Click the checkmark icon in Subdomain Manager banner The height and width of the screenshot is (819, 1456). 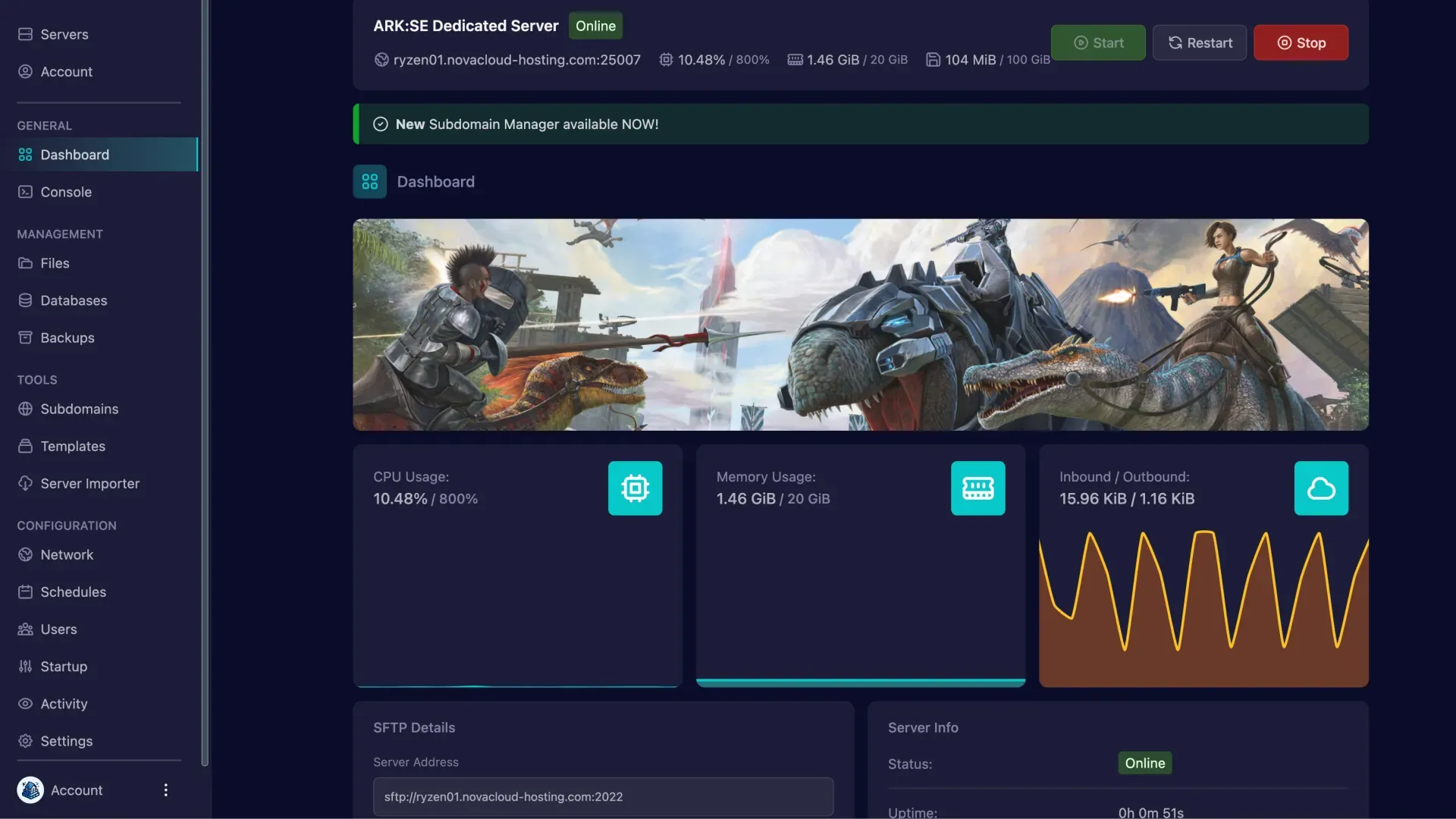(x=381, y=124)
